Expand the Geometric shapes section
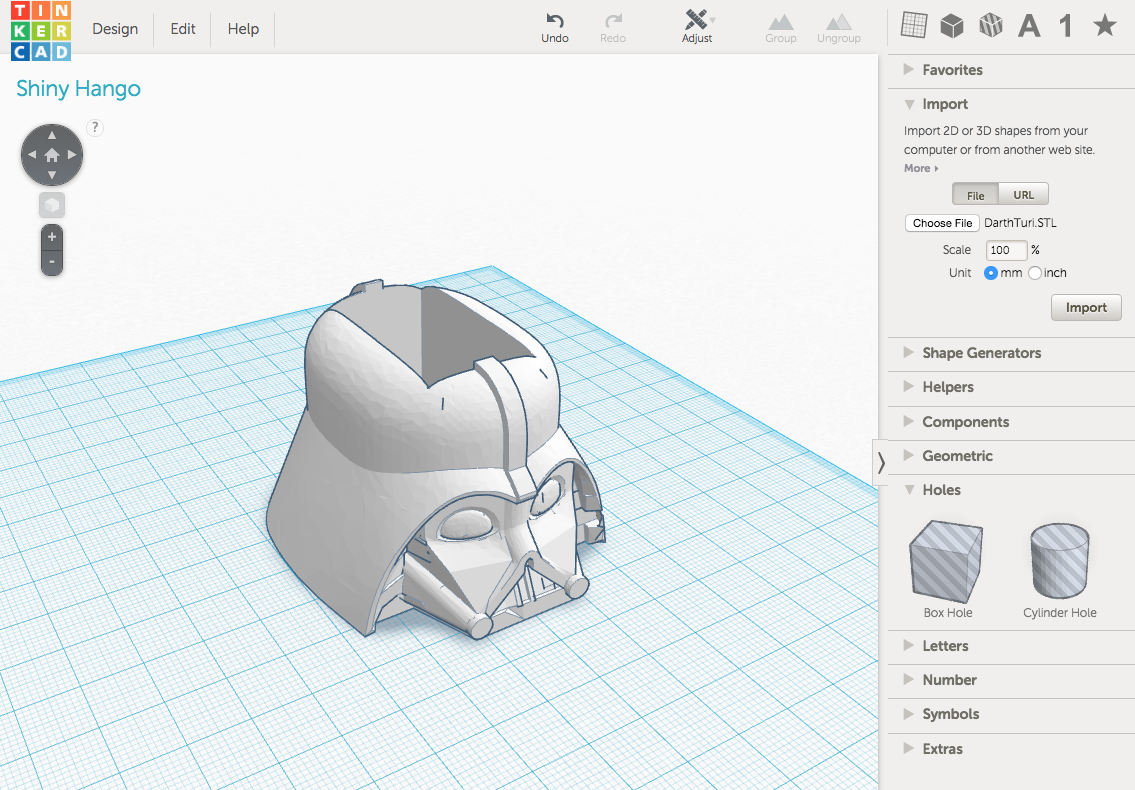Screen dimensions: 1135x790 956,456
